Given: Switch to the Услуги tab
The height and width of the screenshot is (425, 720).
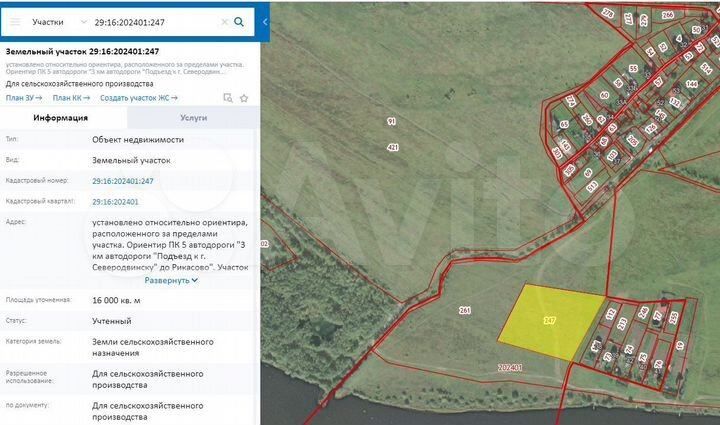Looking at the screenshot, I should coord(193,118).
